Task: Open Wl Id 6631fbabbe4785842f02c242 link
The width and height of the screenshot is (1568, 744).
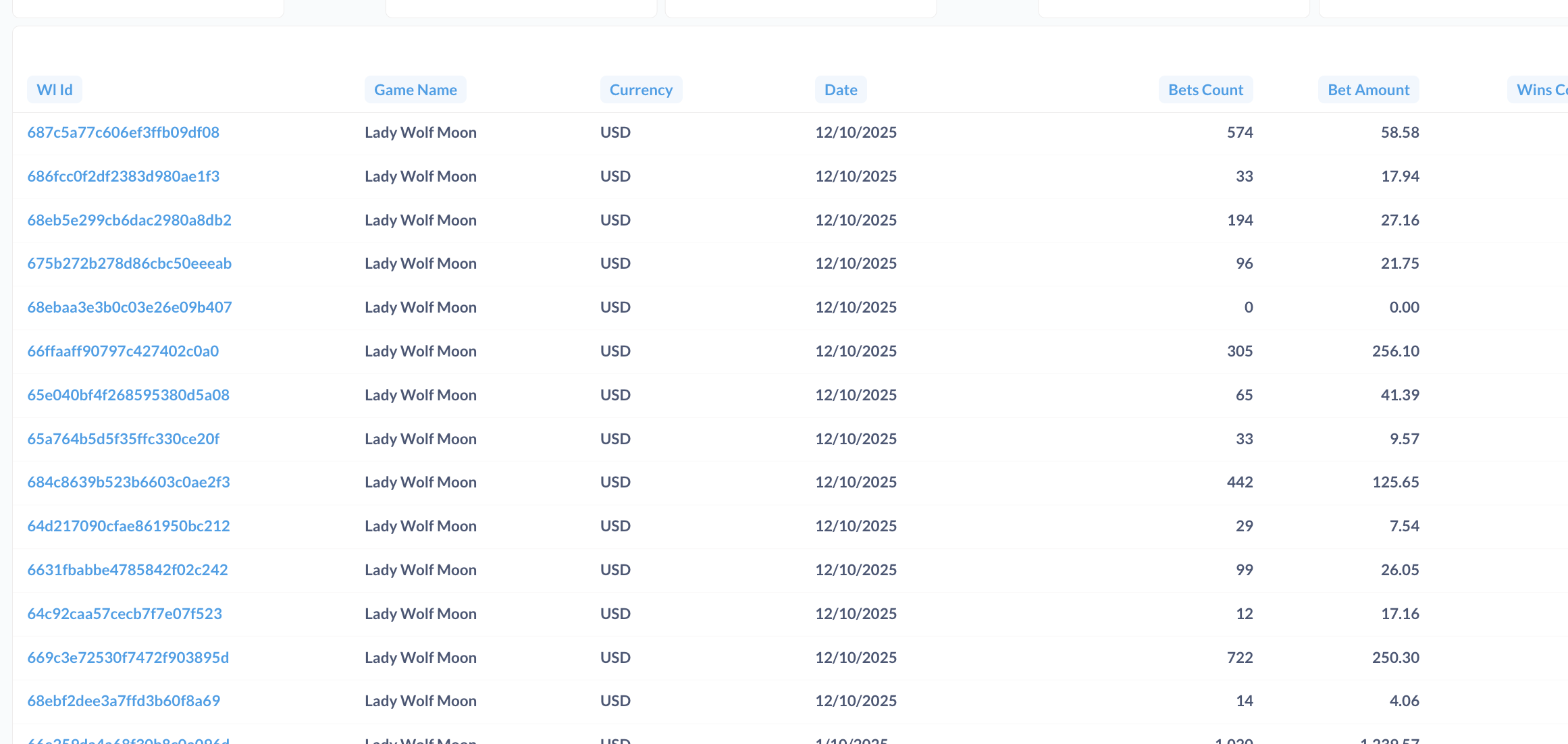Action: pyautogui.click(x=128, y=570)
